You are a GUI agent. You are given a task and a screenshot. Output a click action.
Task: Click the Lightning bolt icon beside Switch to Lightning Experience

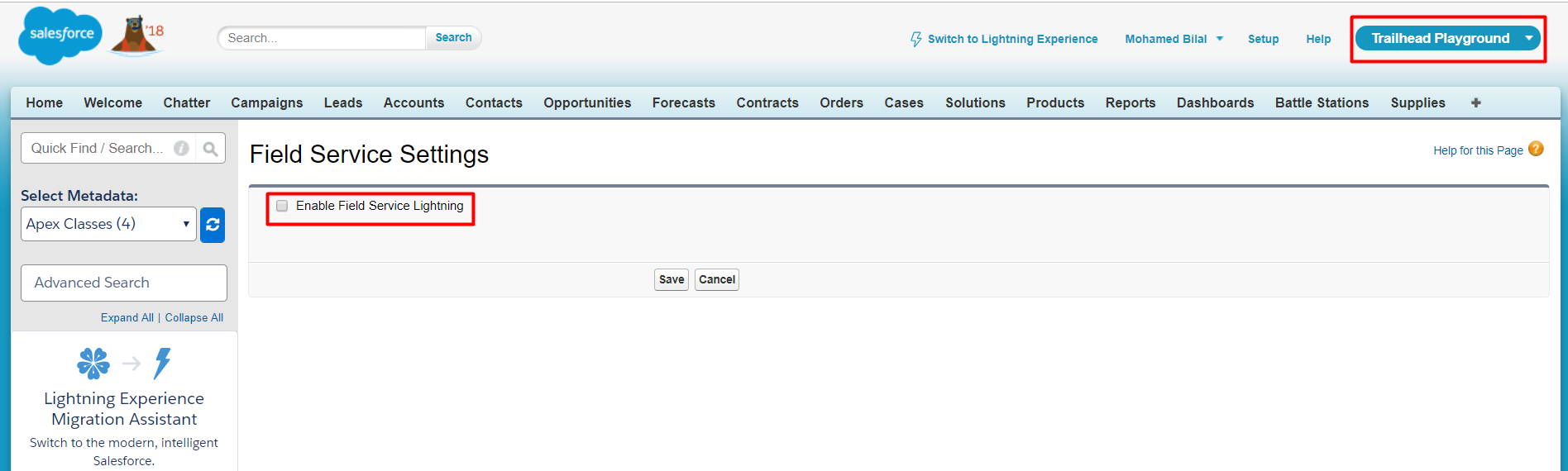[x=916, y=39]
